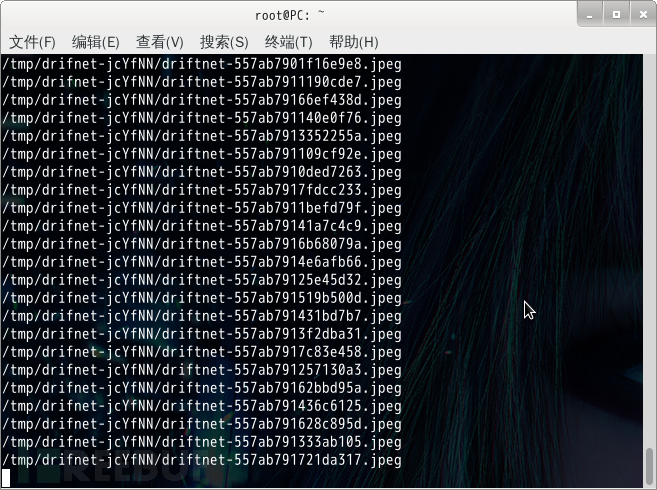Click line driftnet-557ab7911befd79f.jpeg
The width and height of the screenshot is (657, 490).
202,208
